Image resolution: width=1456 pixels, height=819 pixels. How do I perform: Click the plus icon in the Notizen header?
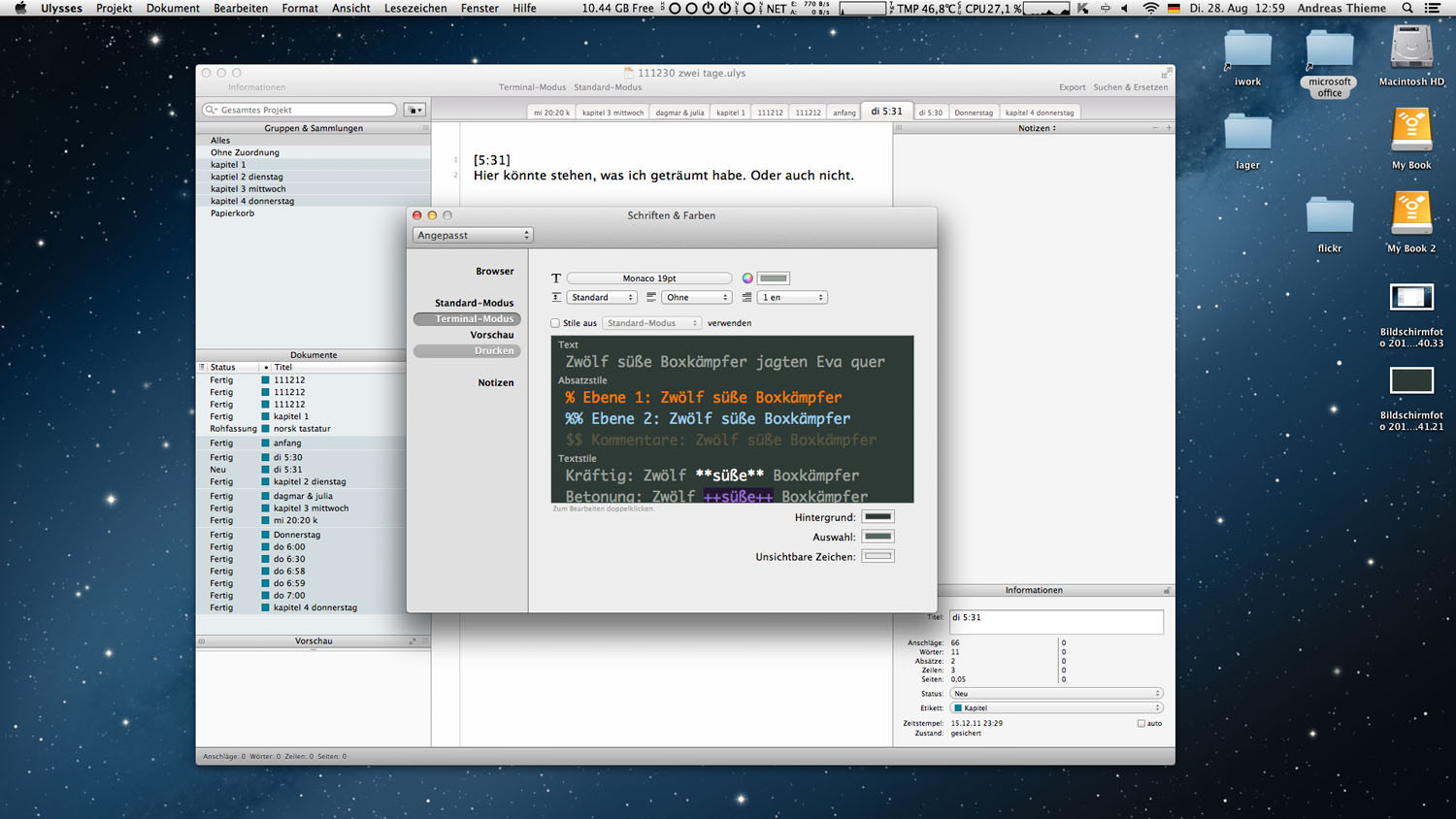[x=1169, y=128]
